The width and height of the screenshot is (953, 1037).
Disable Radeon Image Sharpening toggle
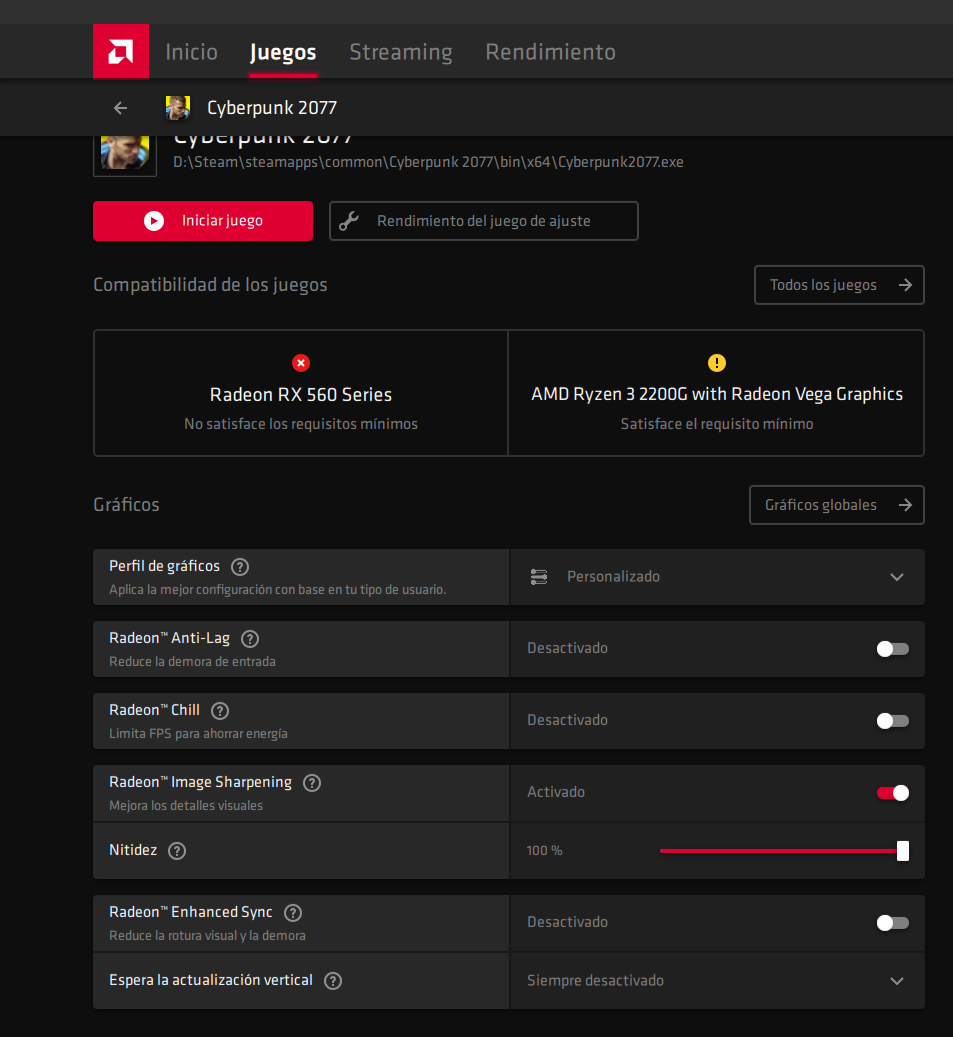point(892,793)
